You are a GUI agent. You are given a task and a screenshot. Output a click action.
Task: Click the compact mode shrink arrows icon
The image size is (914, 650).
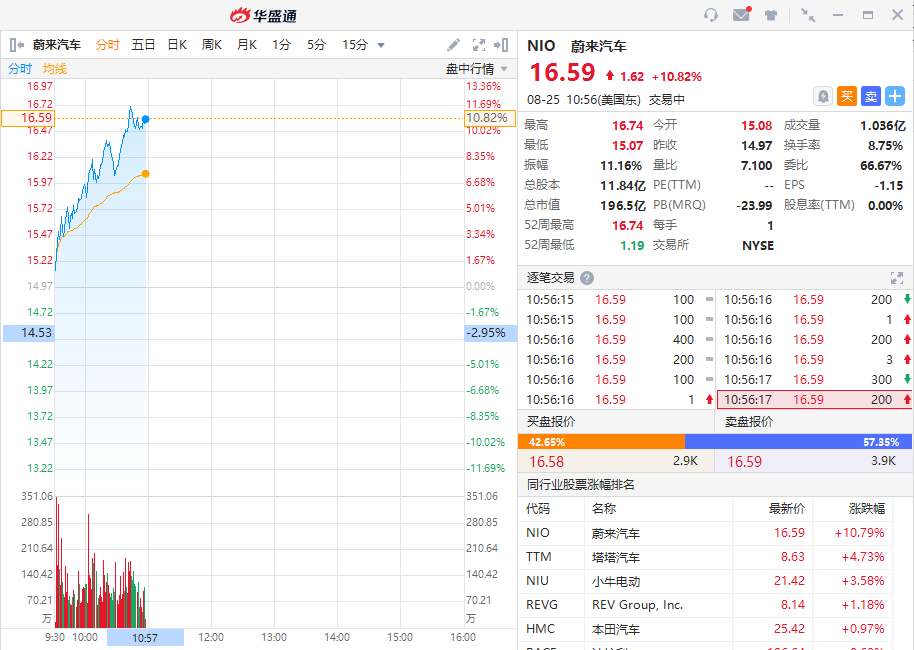point(808,15)
